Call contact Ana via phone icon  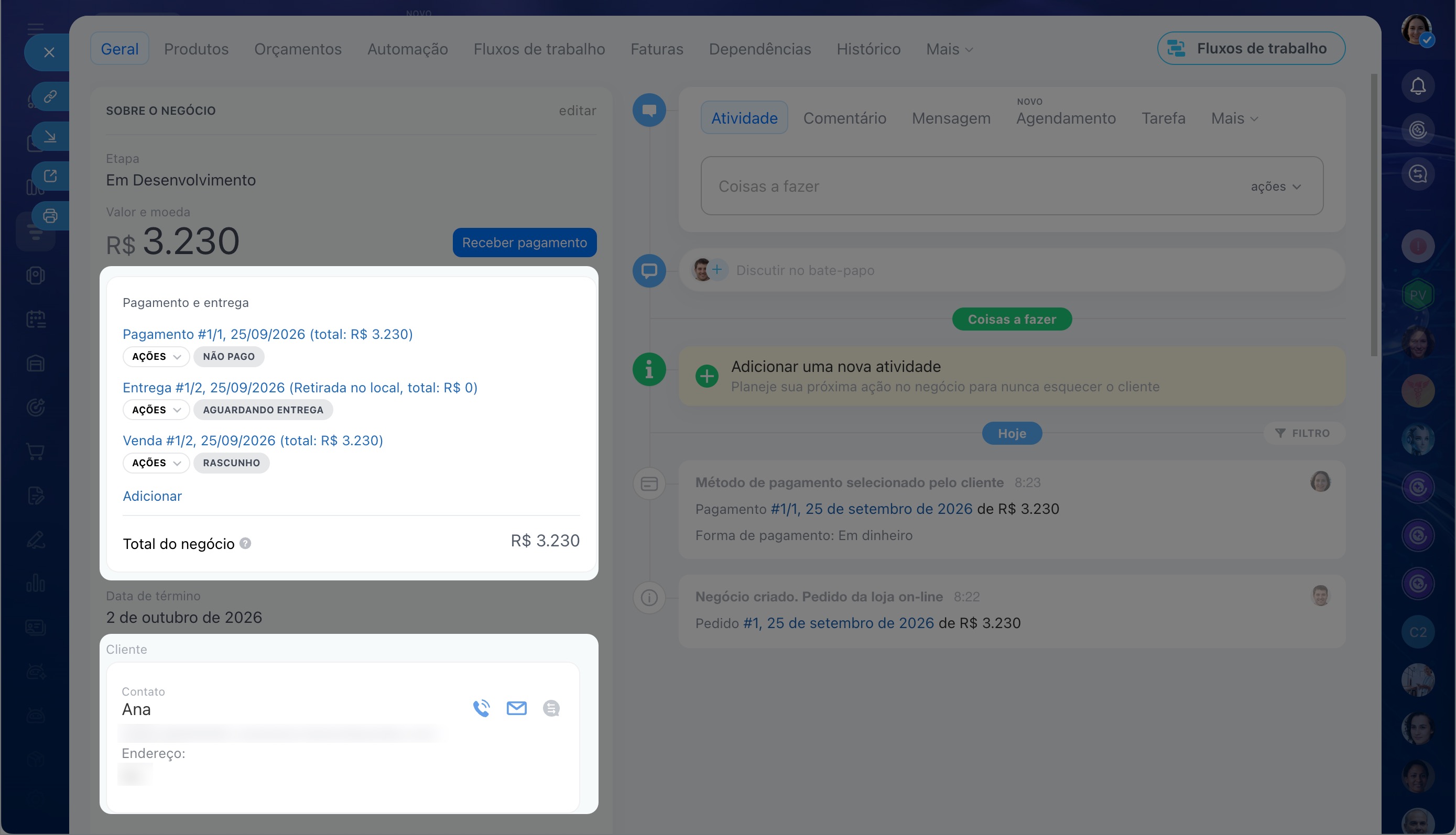[481, 708]
